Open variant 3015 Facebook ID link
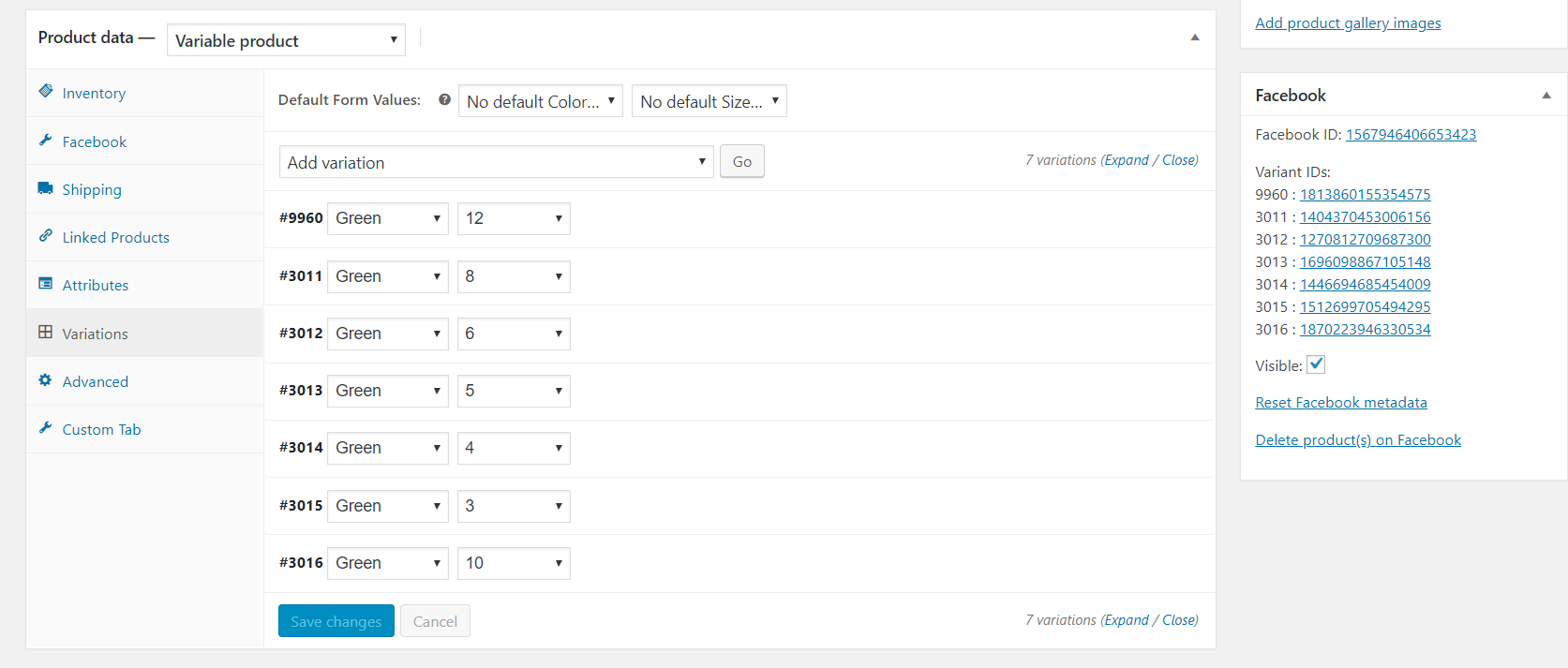The image size is (1568, 668). click(1365, 306)
